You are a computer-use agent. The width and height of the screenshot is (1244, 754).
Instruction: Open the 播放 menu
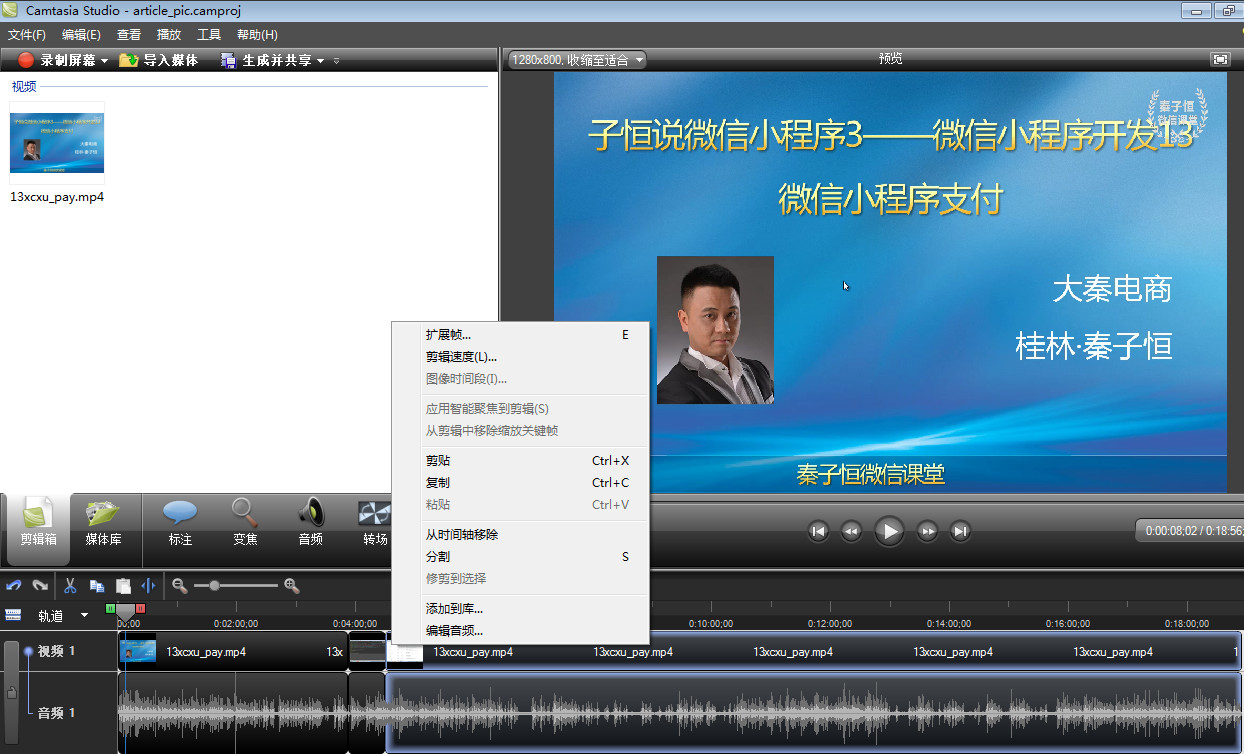169,35
